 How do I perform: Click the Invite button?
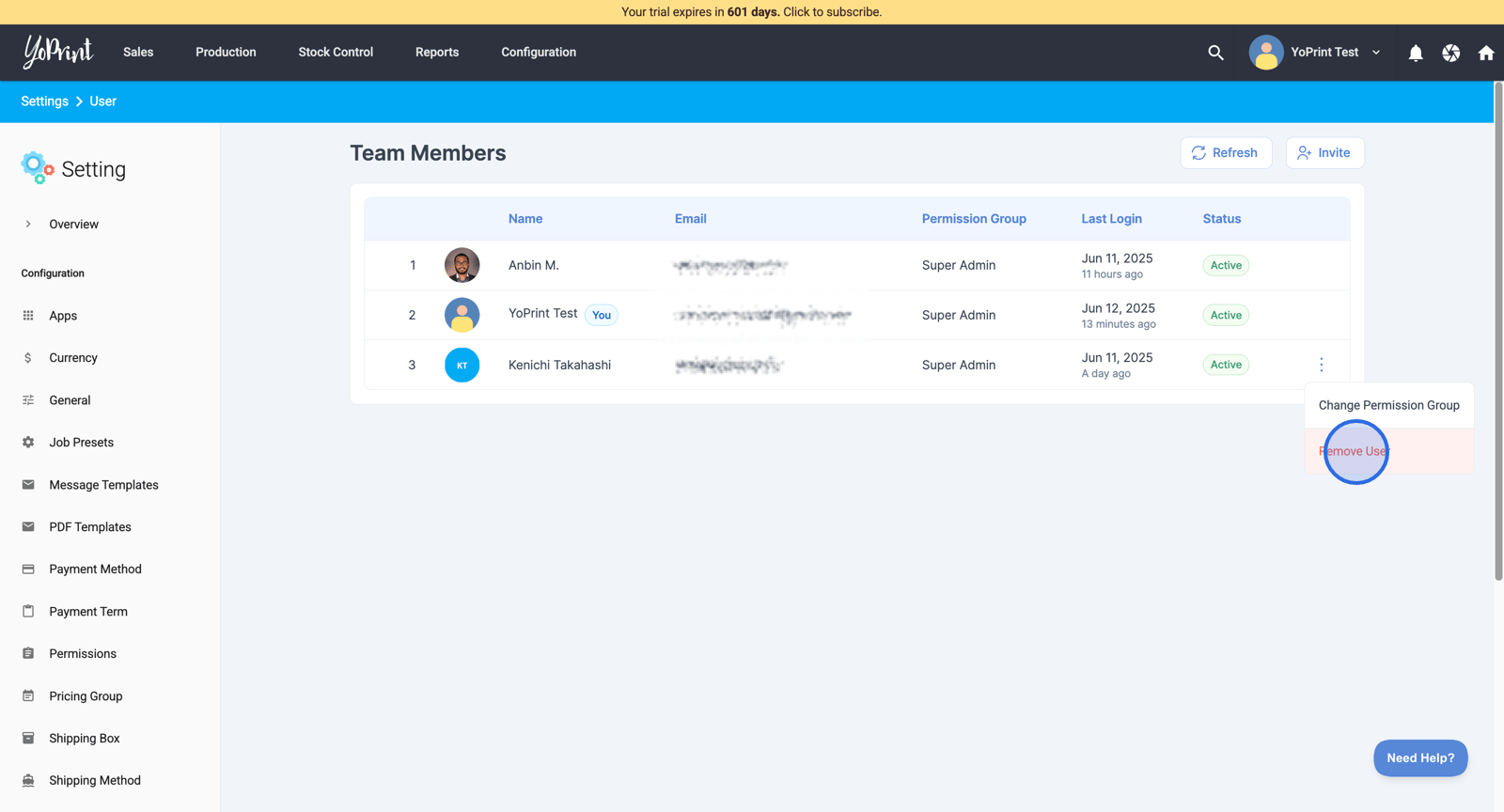pos(1324,153)
